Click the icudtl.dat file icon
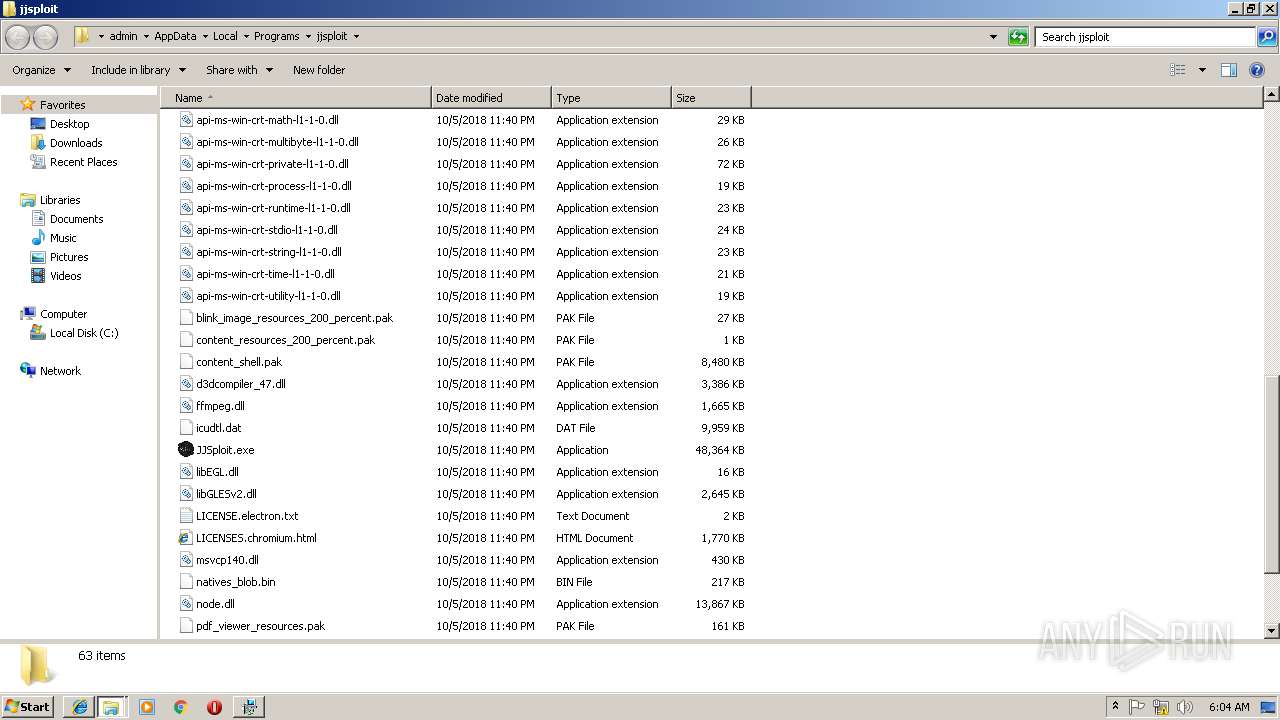The image size is (1280, 720). tap(185, 428)
